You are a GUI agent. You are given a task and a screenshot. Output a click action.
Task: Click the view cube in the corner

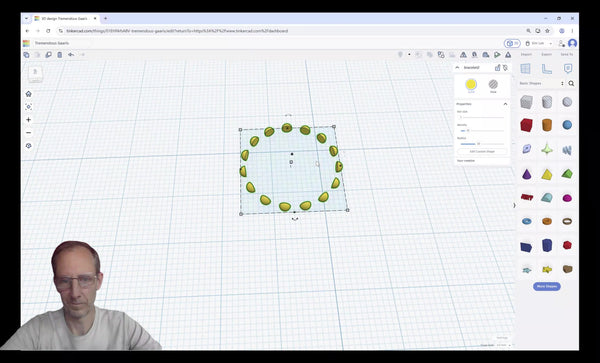point(35,73)
